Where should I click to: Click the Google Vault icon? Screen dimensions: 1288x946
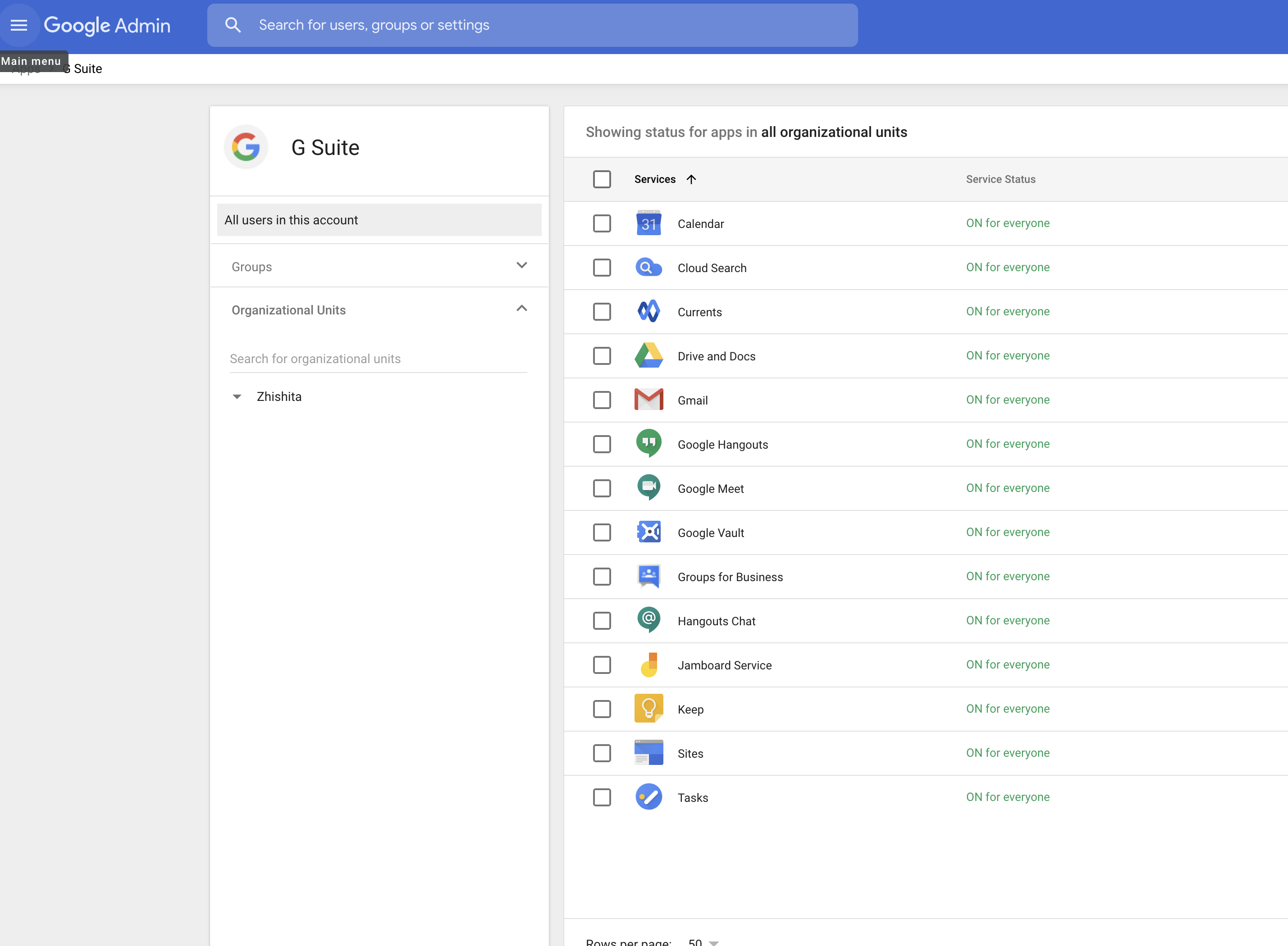click(648, 532)
